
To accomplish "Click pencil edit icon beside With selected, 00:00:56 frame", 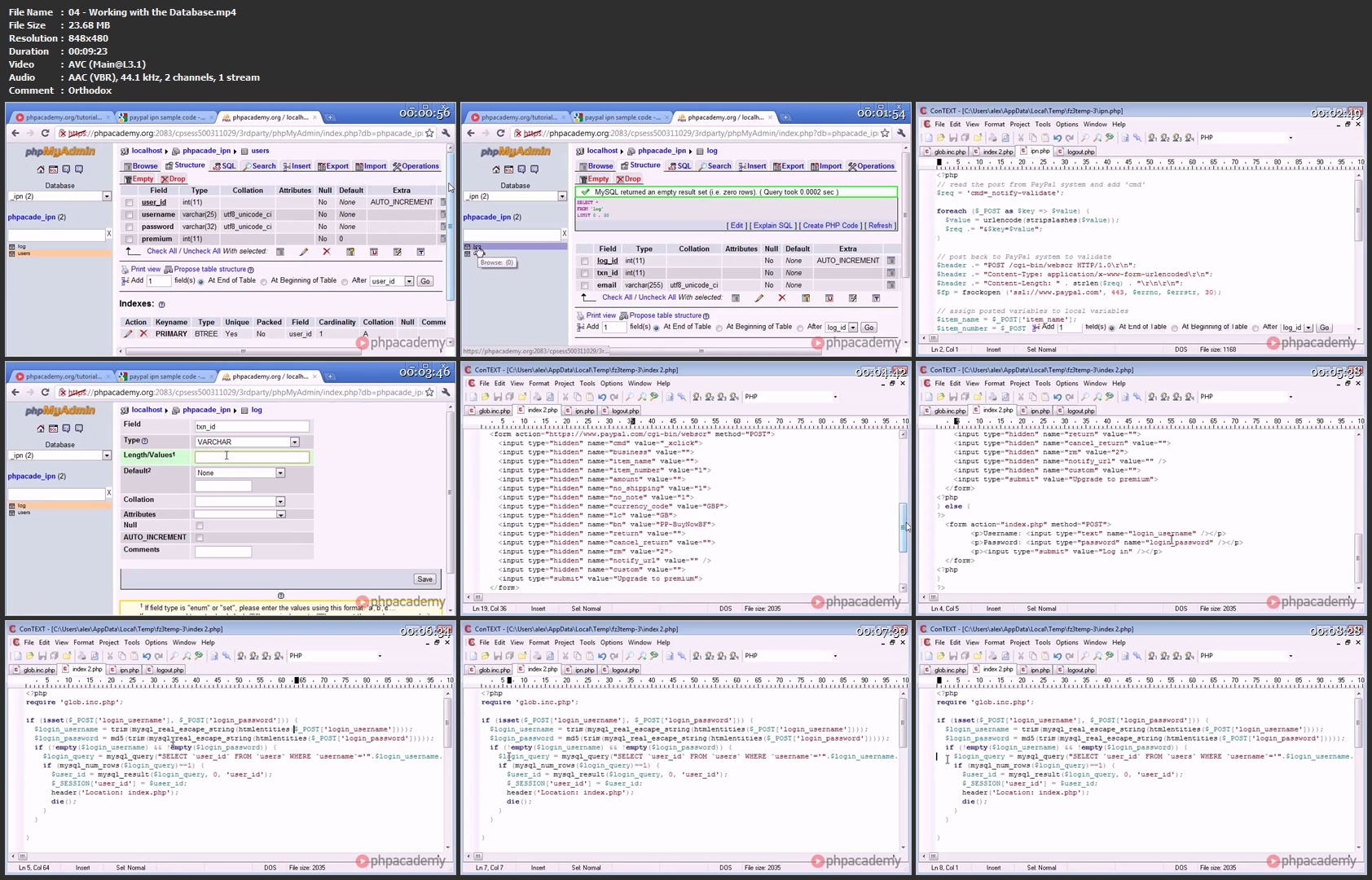I will (304, 252).
